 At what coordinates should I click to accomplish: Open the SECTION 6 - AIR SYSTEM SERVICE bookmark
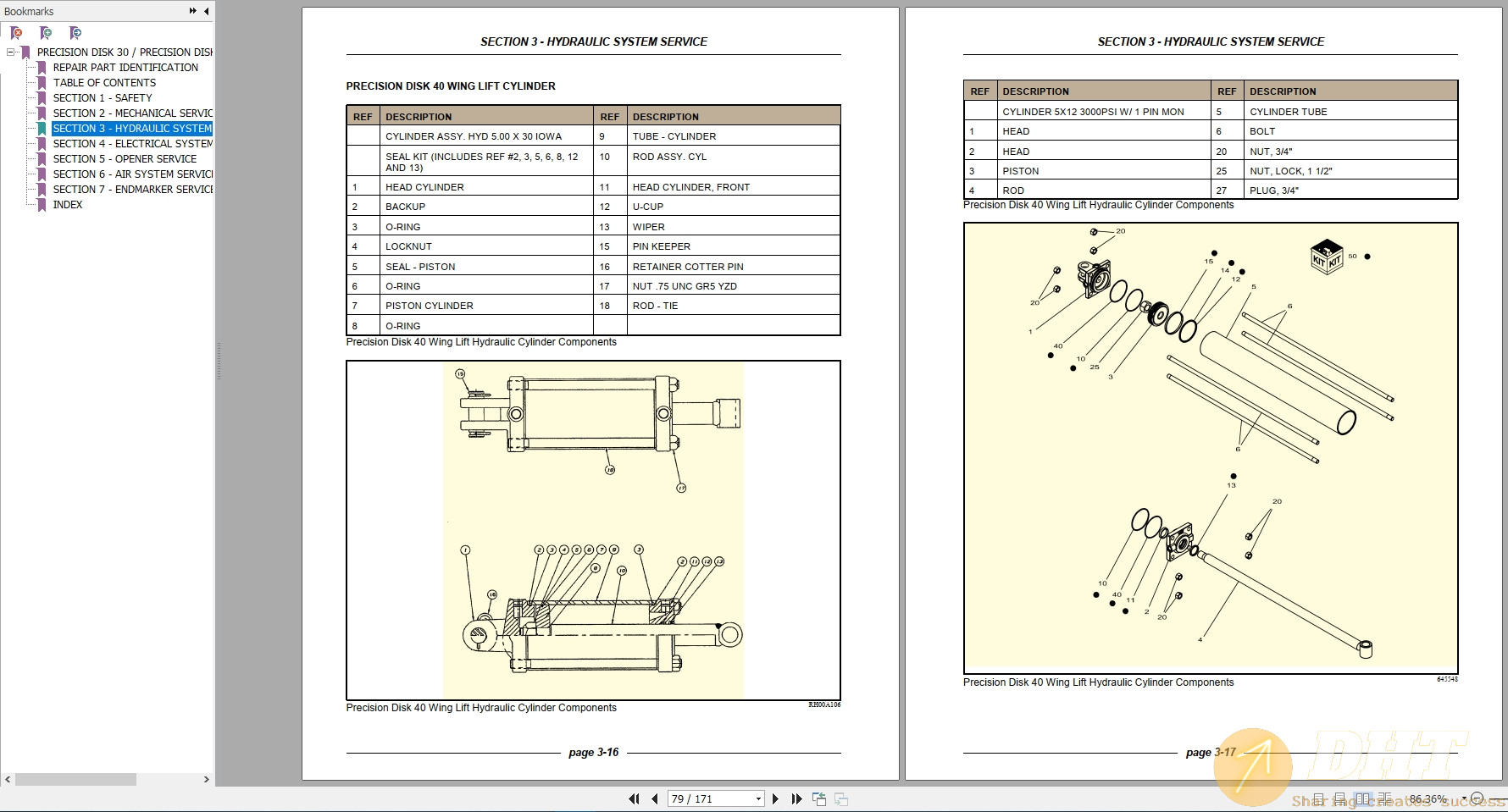click(x=132, y=174)
